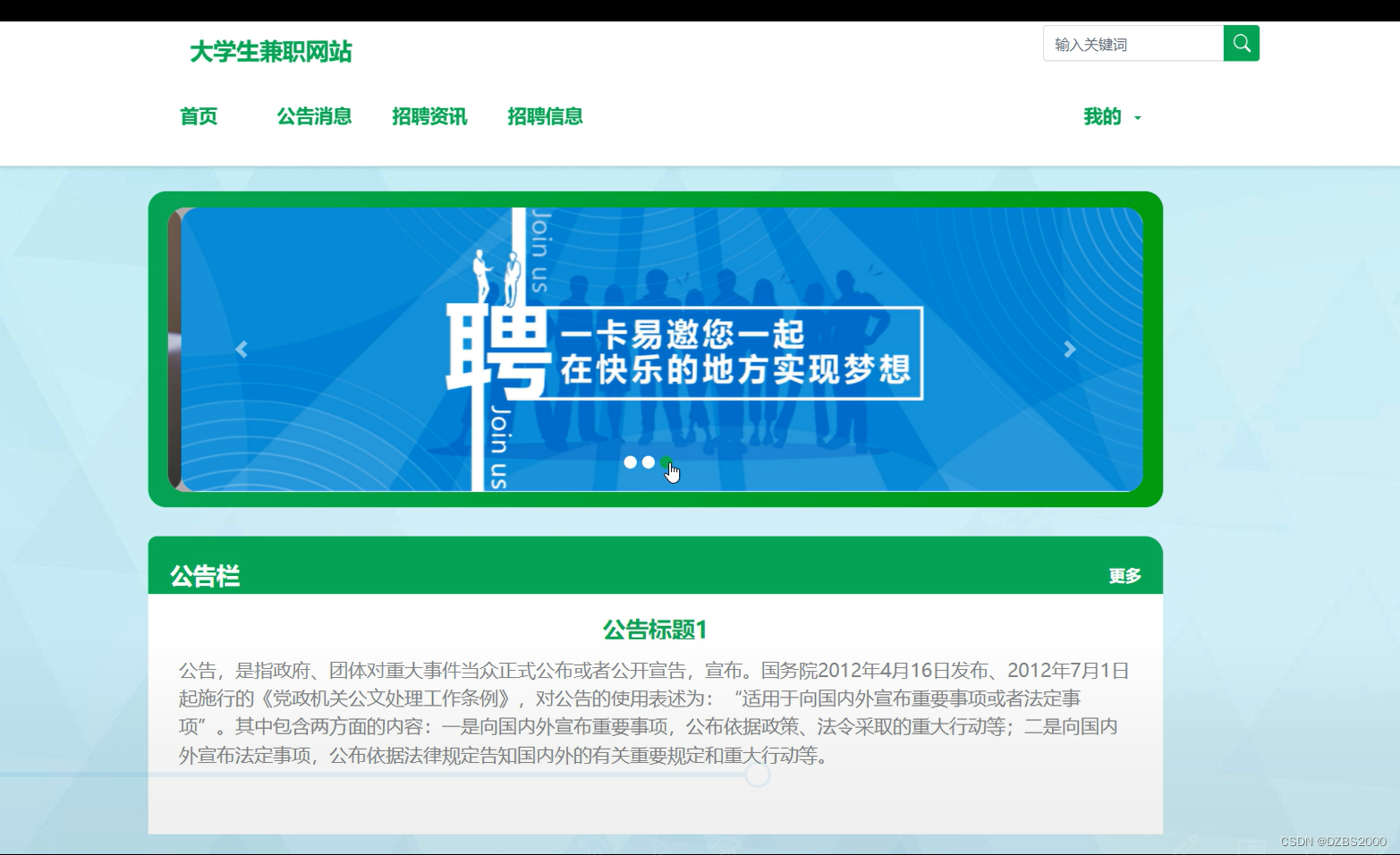Focus the 输入关键词 search field
Viewport: 1400px width, 855px height.
click(1133, 43)
